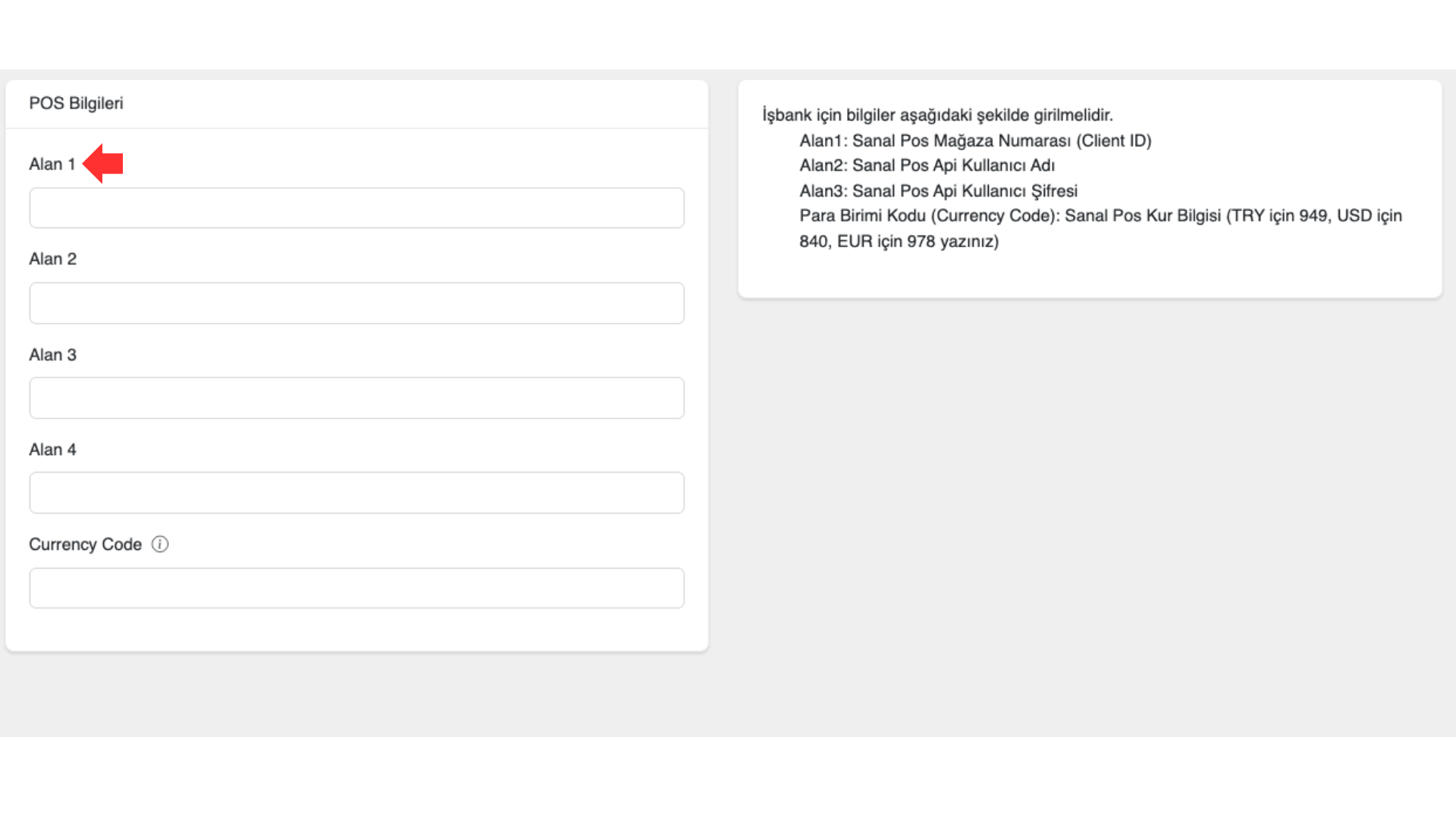Click the Currency Code label text
This screenshot has width=1456, height=819.
(x=85, y=544)
